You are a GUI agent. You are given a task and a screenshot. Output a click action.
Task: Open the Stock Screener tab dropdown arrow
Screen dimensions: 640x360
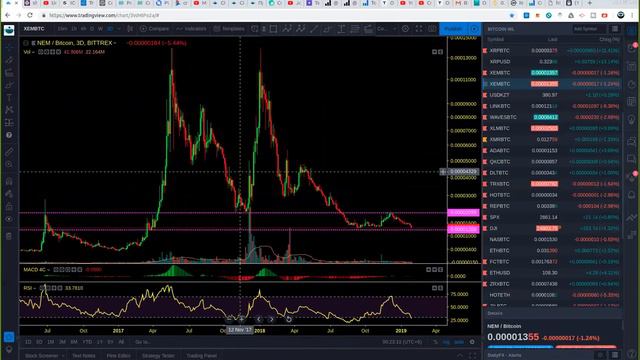tap(62, 356)
